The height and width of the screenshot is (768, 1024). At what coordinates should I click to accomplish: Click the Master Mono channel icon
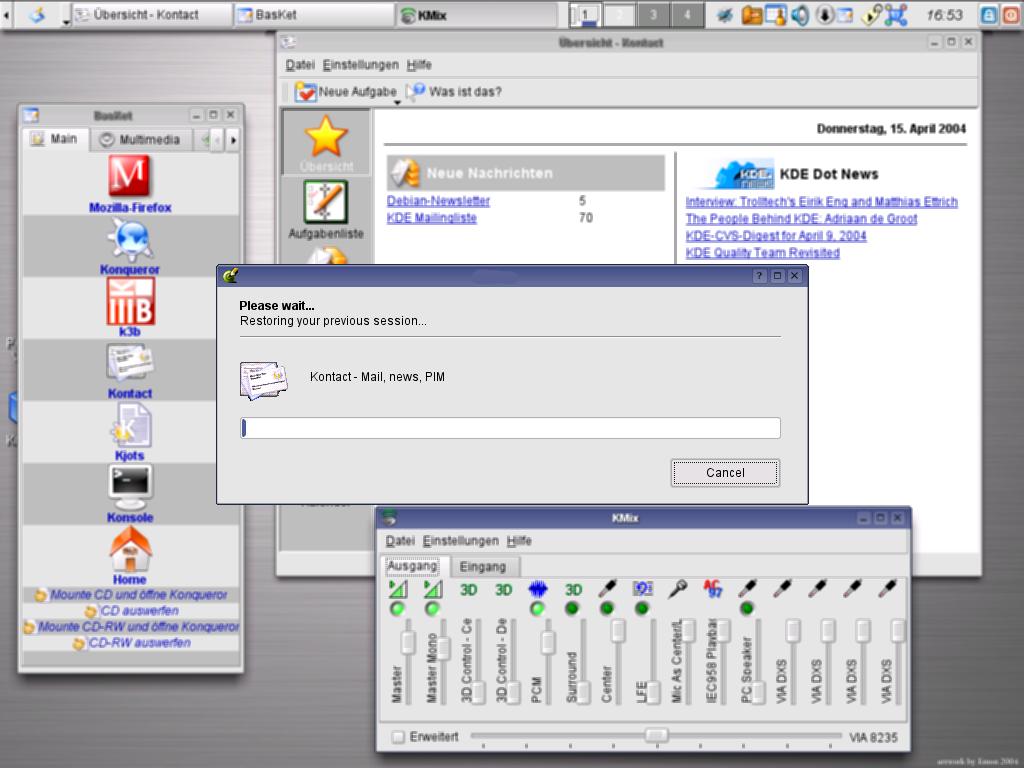point(432,590)
